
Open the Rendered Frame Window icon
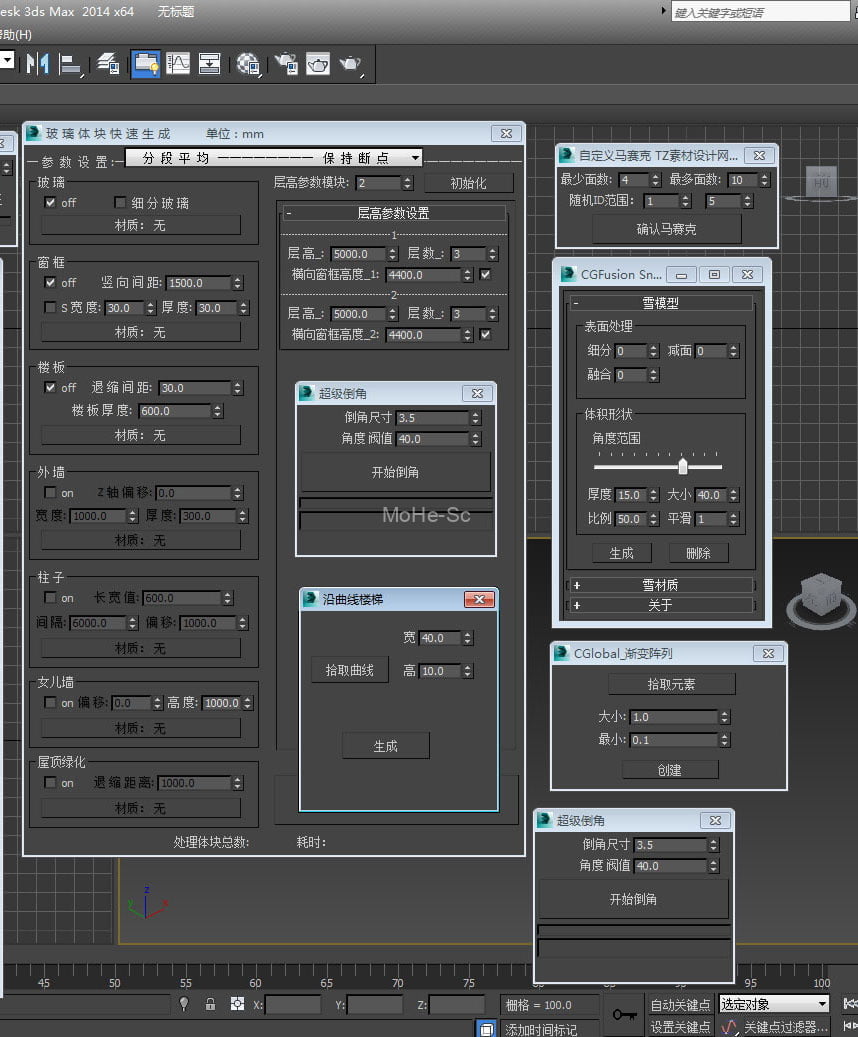point(319,63)
